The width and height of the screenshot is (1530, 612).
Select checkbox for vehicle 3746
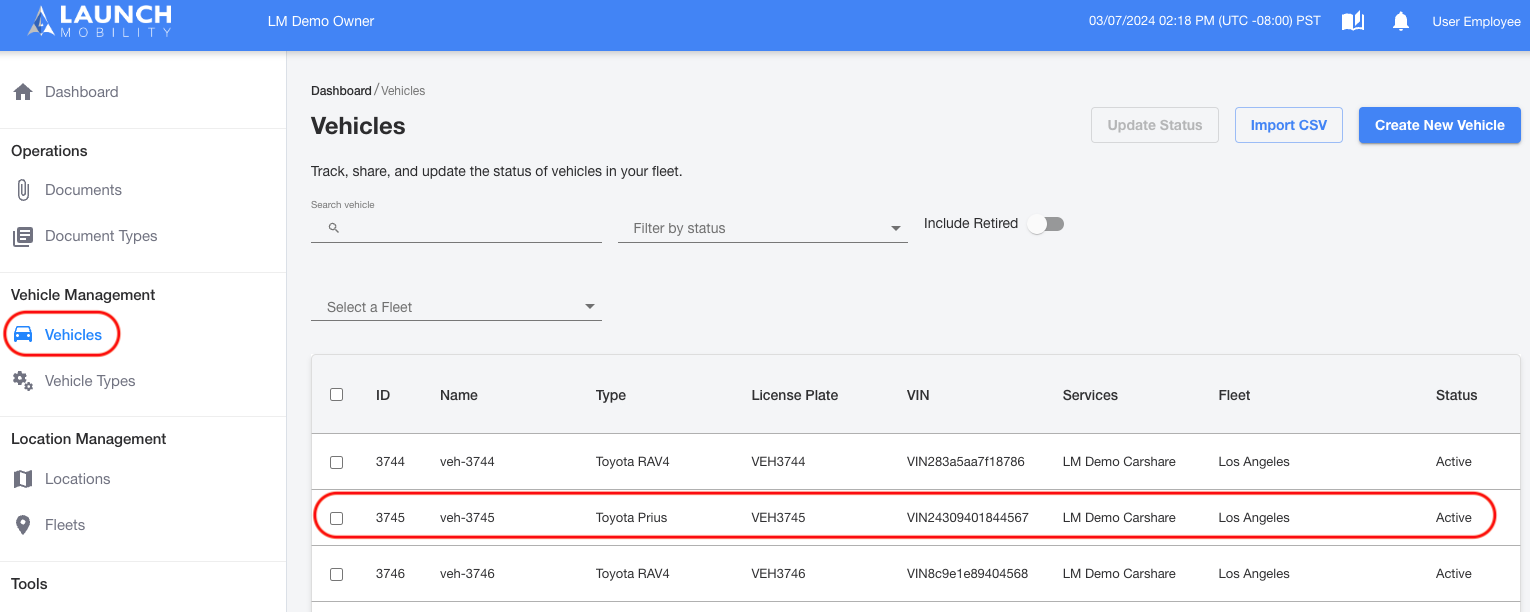pyautogui.click(x=336, y=574)
